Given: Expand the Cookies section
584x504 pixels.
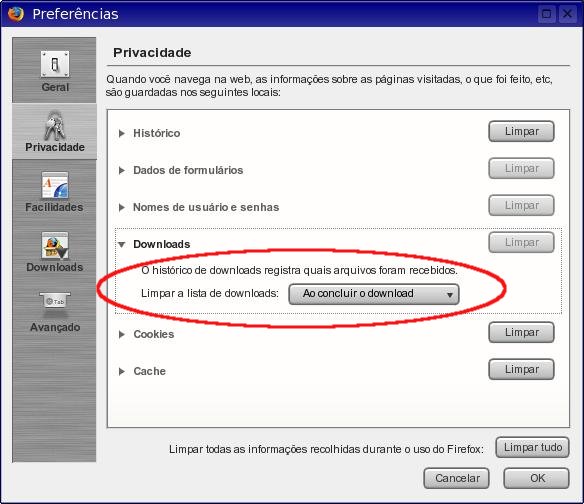Looking at the screenshot, I should [x=121, y=334].
